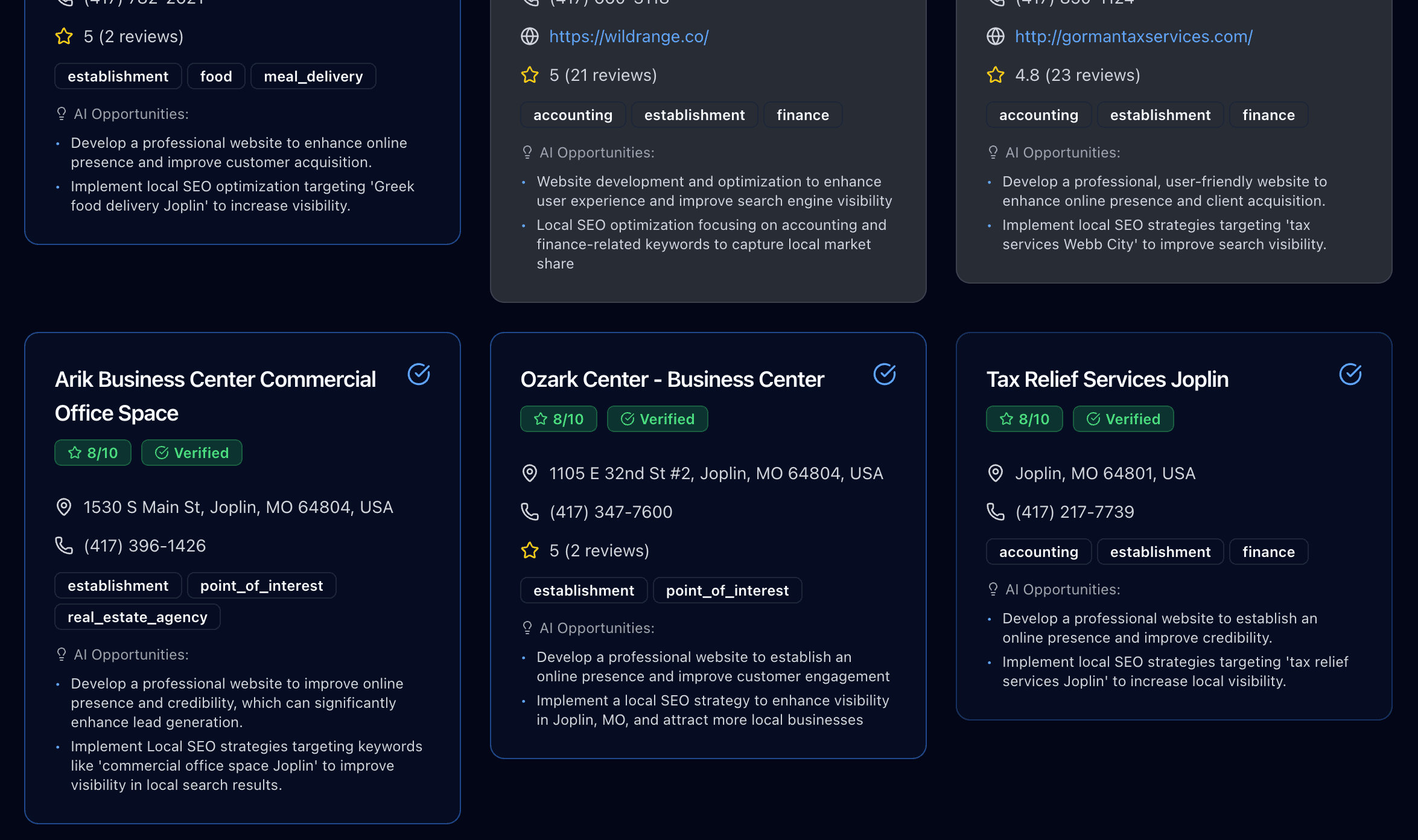Image resolution: width=1418 pixels, height=840 pixels.
Task: Click the map pin icon for 1530 S Main St
Action: click(x=64, y=507)
